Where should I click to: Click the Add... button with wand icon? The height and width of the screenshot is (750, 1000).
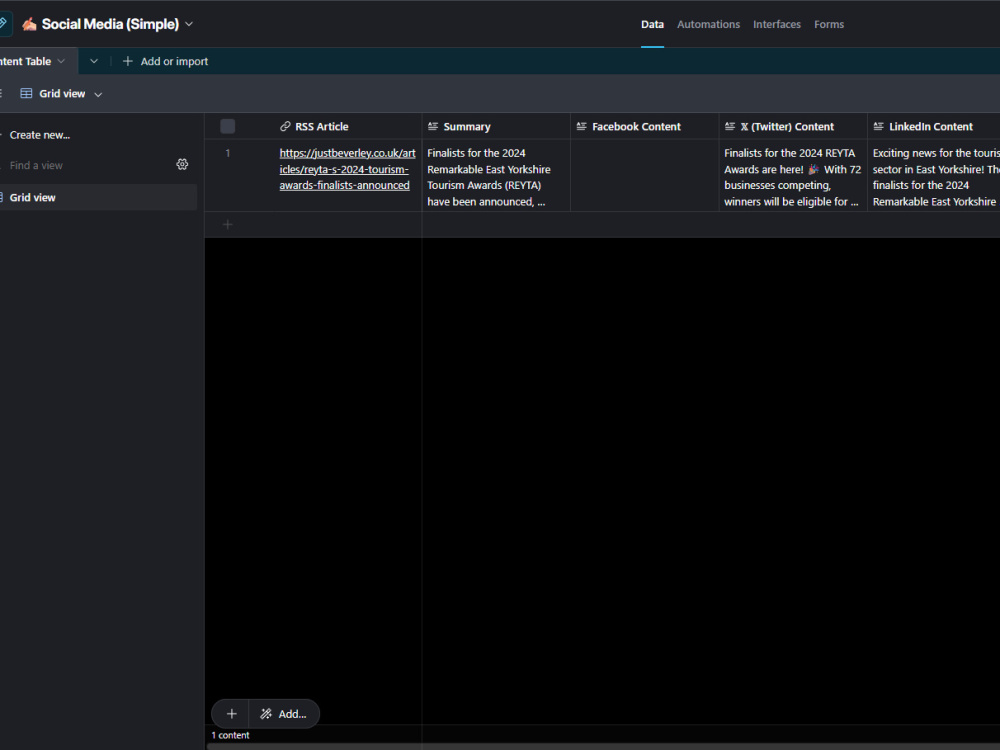(x=284, y=714)
